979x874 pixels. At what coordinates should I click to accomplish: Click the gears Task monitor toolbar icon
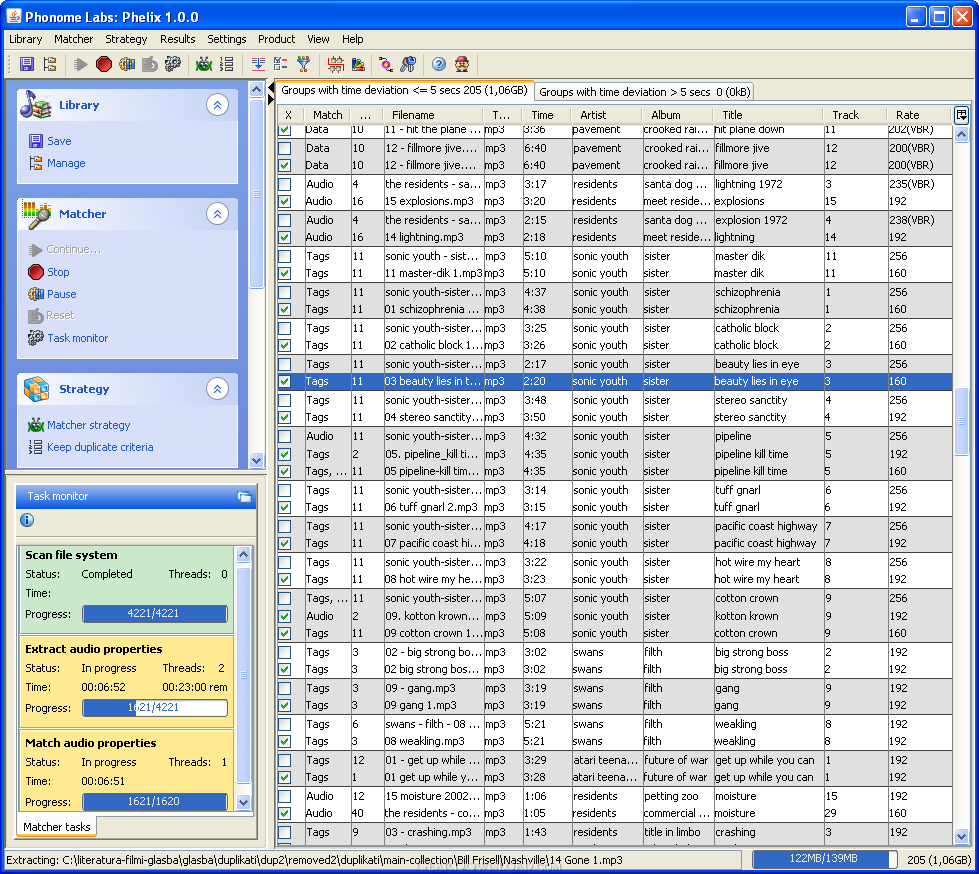pyautogui.click(x=172, y=64)
